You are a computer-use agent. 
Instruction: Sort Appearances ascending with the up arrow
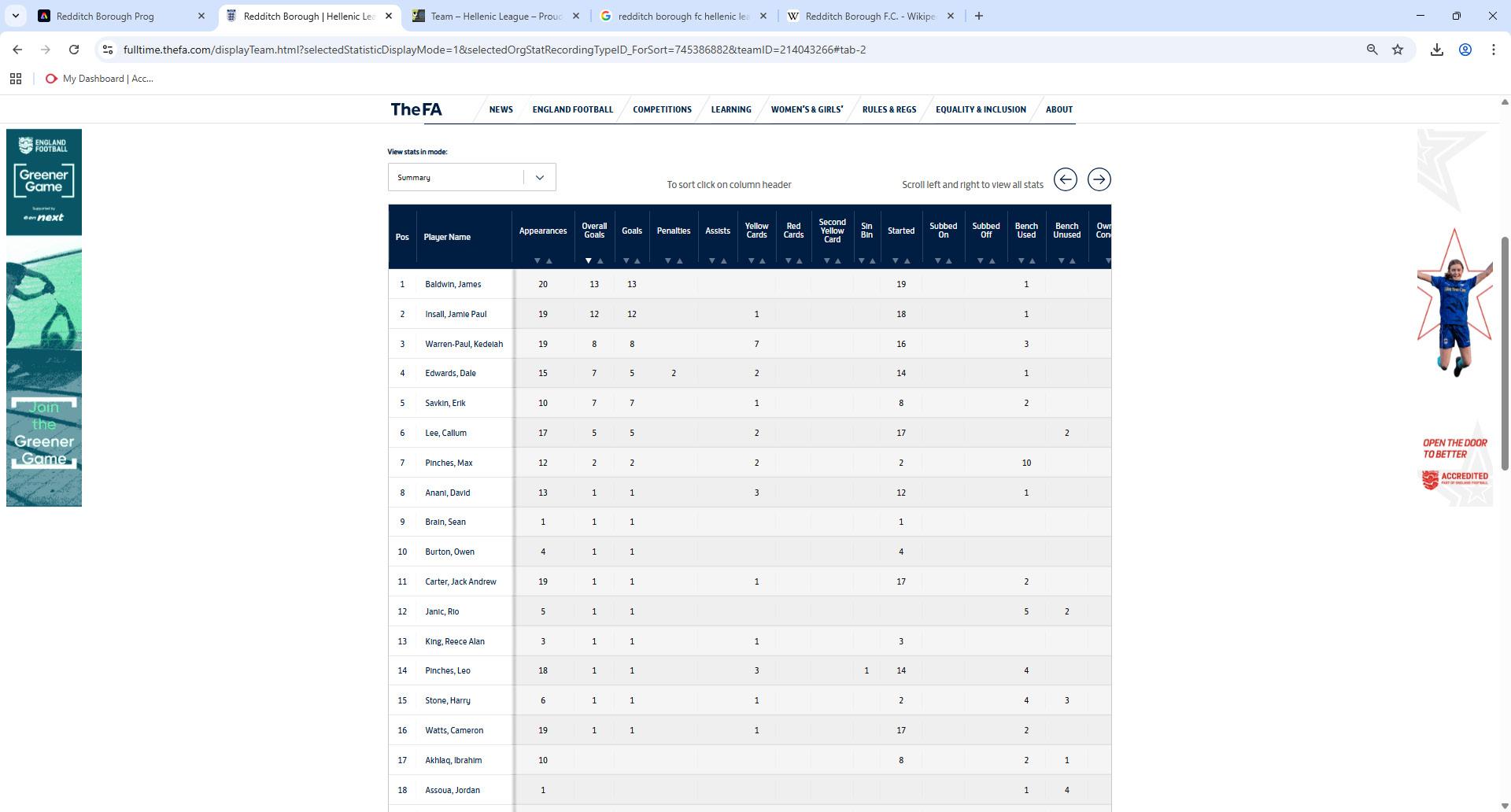(x=549, y=260)
